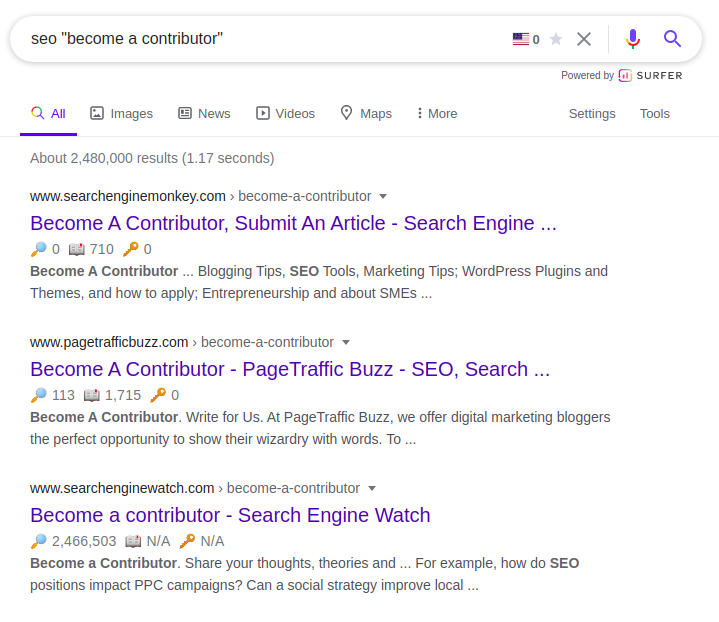Expand dropdown arrow next to searchenginewatch.com URL
The width and height of the screenshot is (719, 622).
coord(372,488)
